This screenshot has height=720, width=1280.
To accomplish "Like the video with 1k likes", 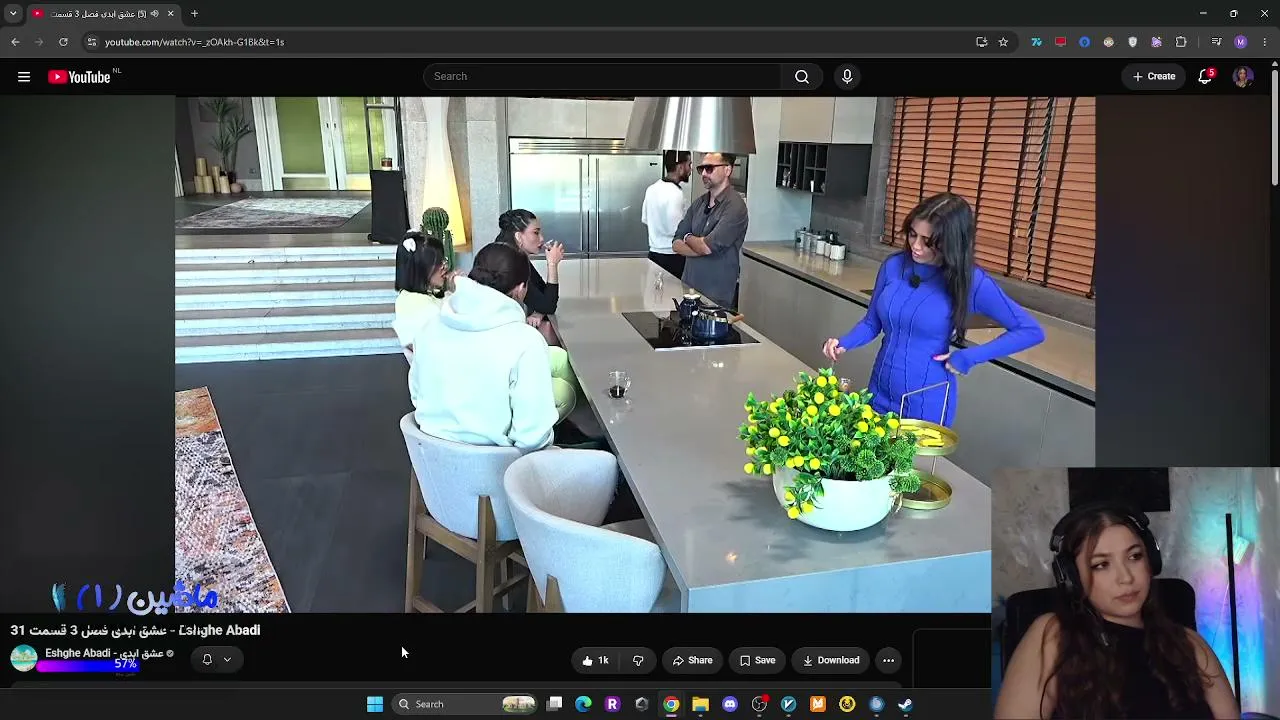I will 596,660.
